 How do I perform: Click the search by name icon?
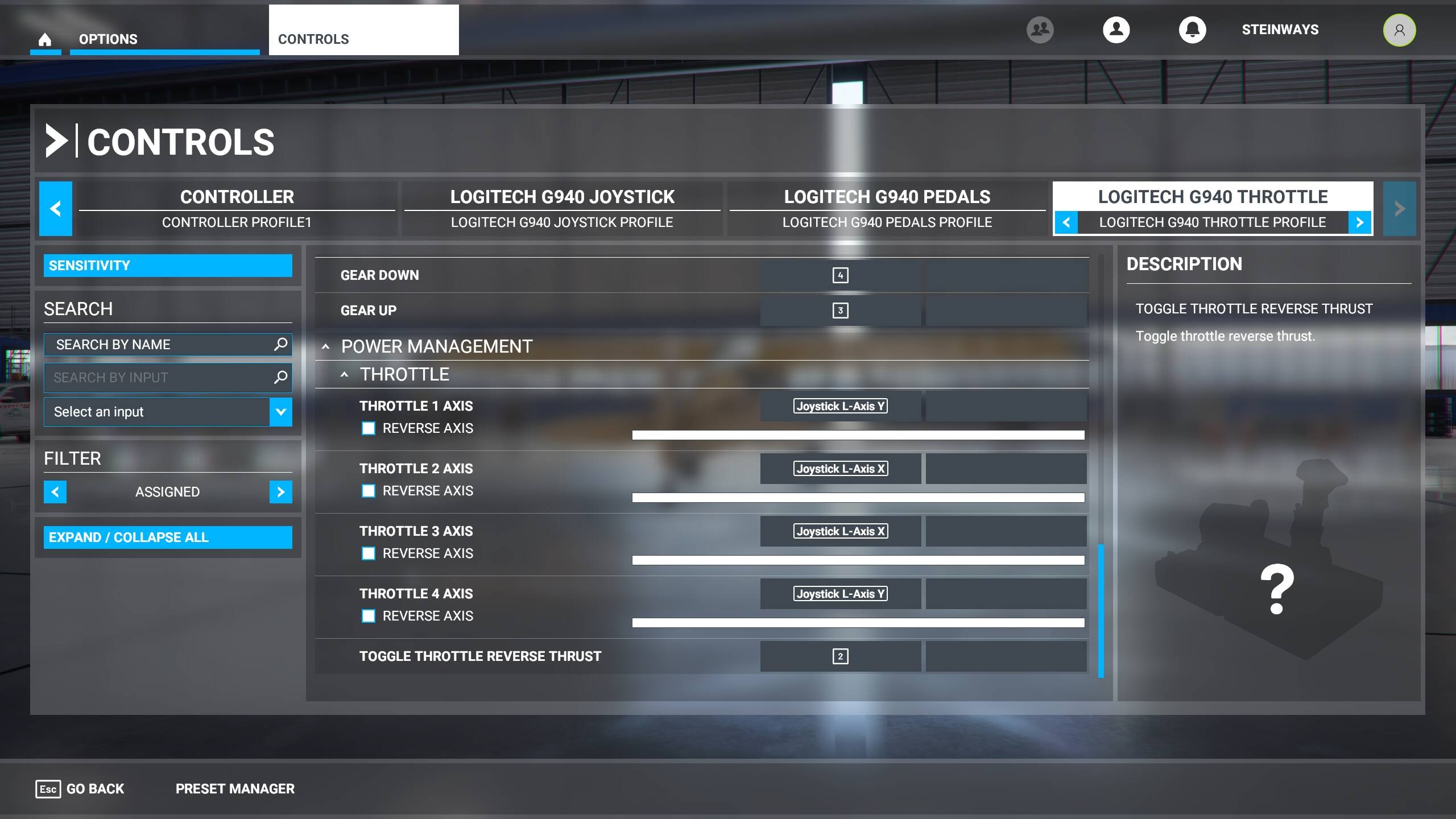tap(280, 344)
